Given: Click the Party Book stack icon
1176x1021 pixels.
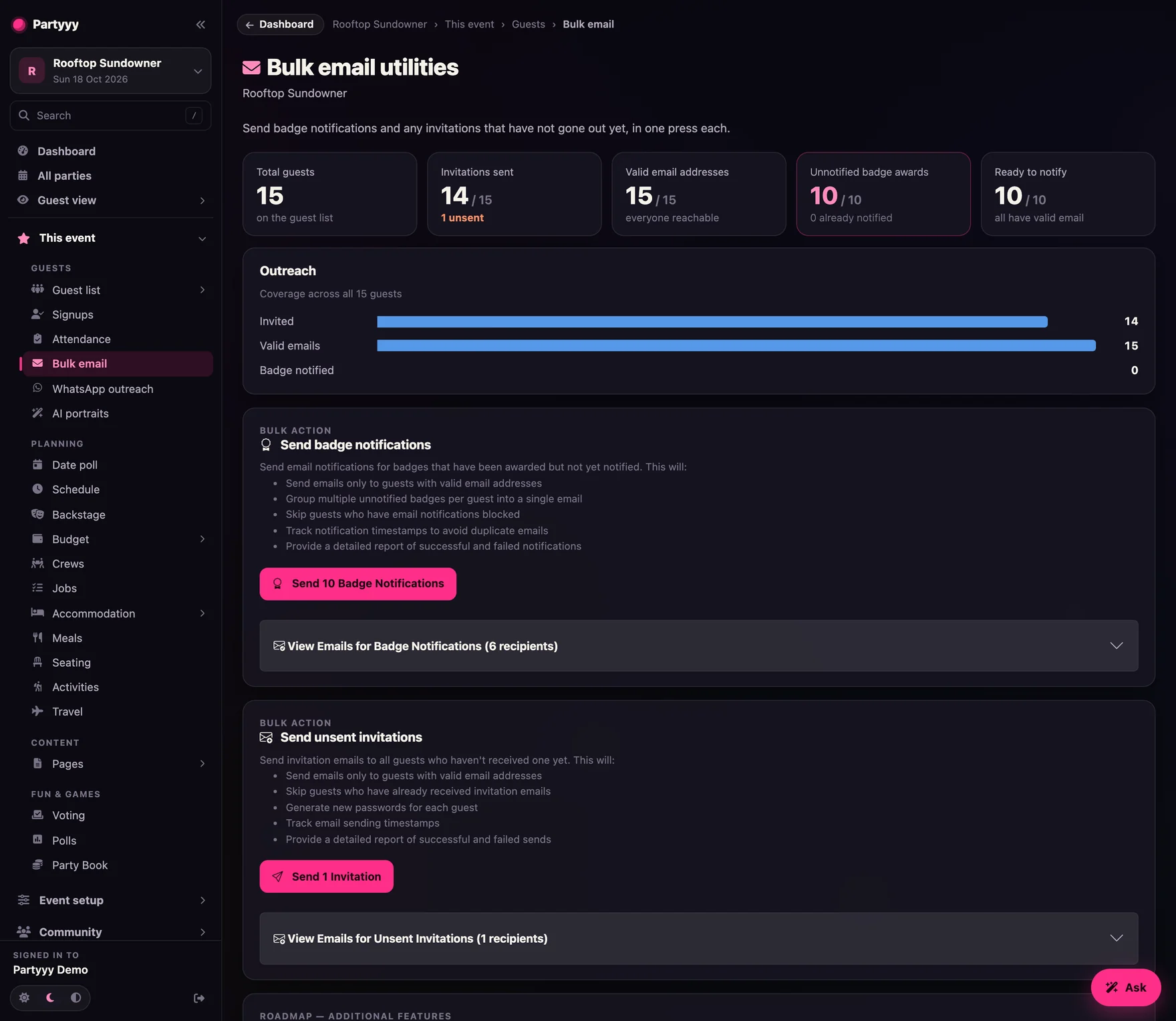Looking at the screenshot, I should click(x=37, y=865).
